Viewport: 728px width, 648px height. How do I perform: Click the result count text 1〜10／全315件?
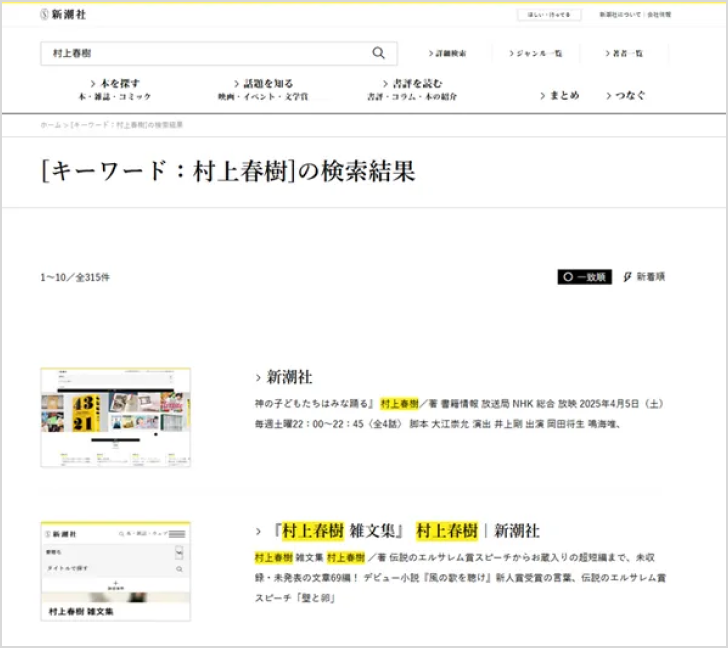[x=75, y=277]
